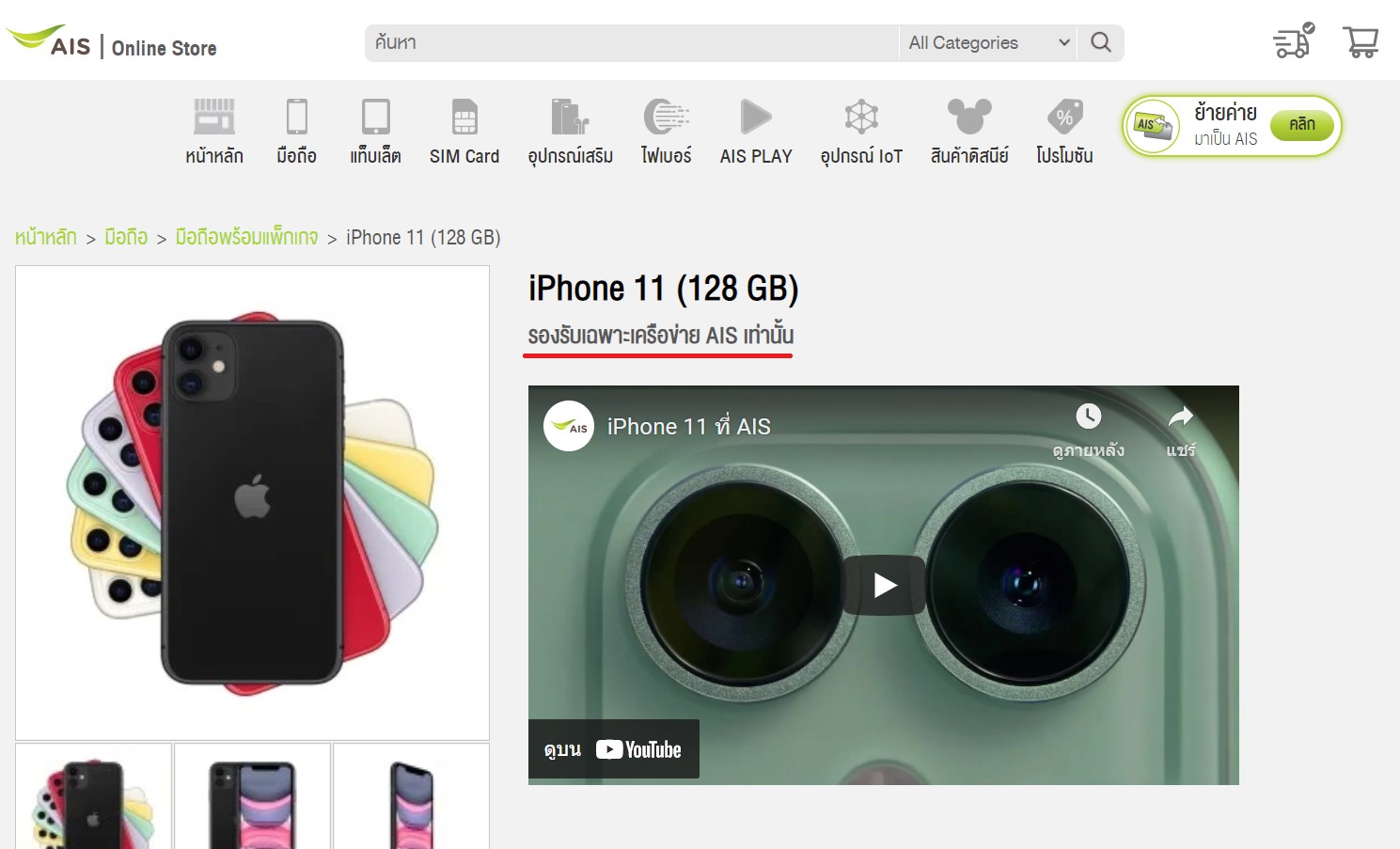1400x849 pixels.
Task: Select the front-and-back view thumbnail
Action: 252,796
